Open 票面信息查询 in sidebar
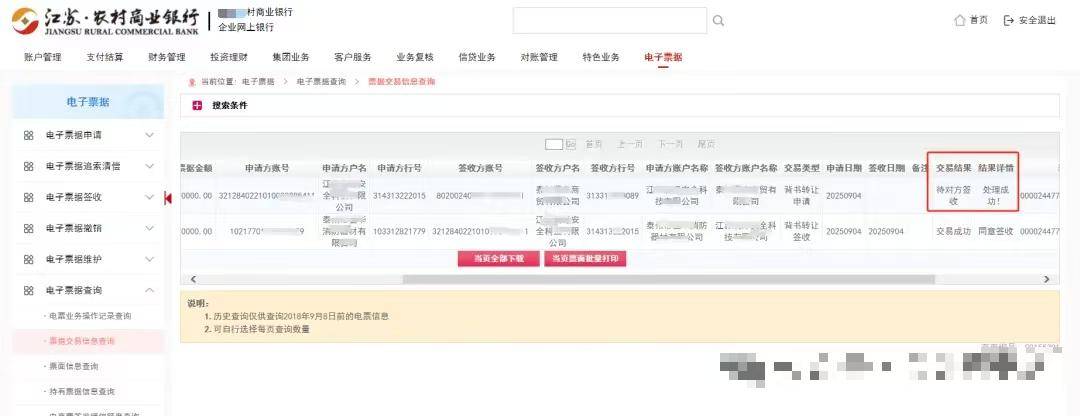 78,367
